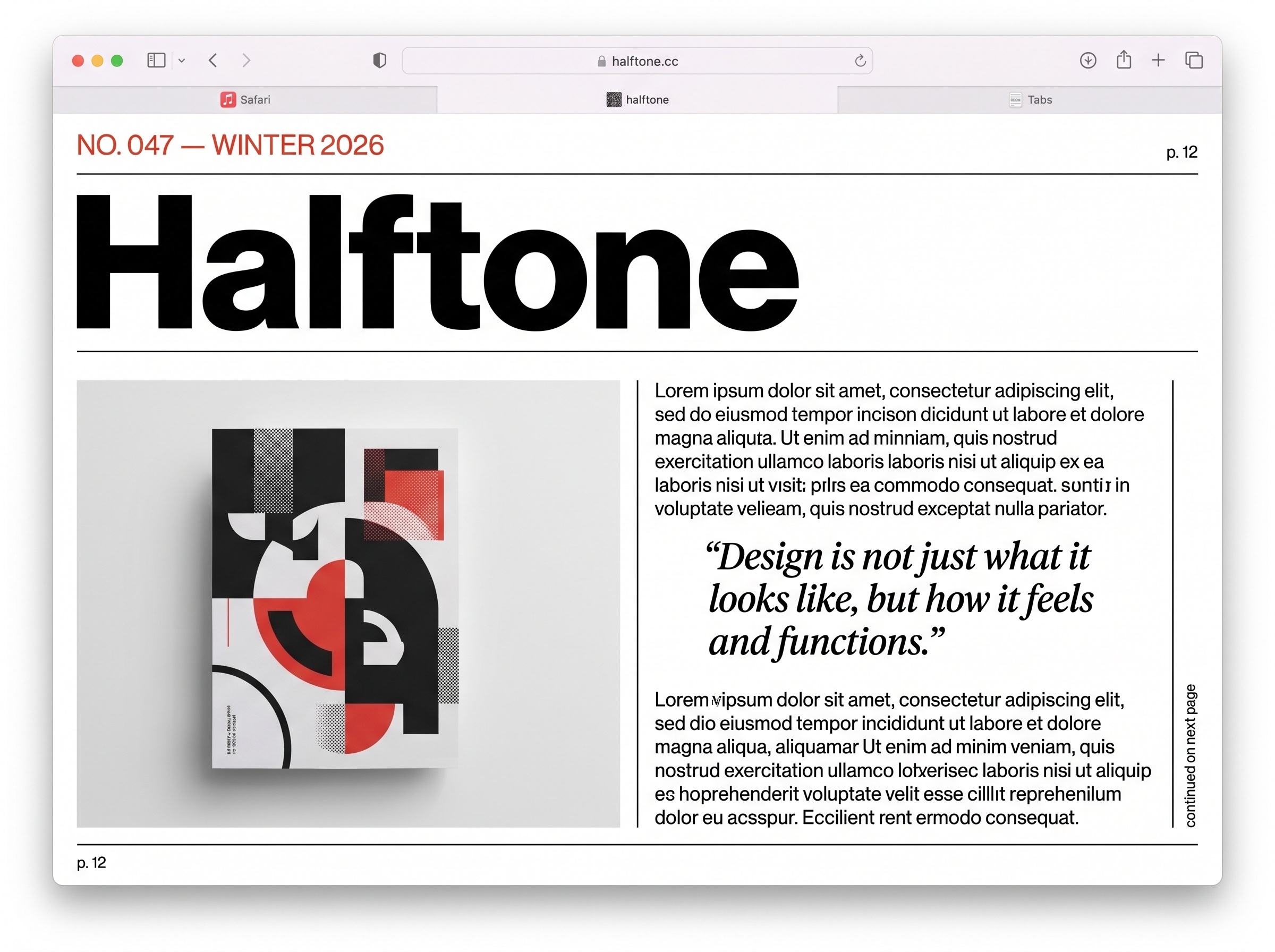This screenshot has width=1275, height=952.
Task: Follow the continued on next page link
Action: coord(1191,755)
